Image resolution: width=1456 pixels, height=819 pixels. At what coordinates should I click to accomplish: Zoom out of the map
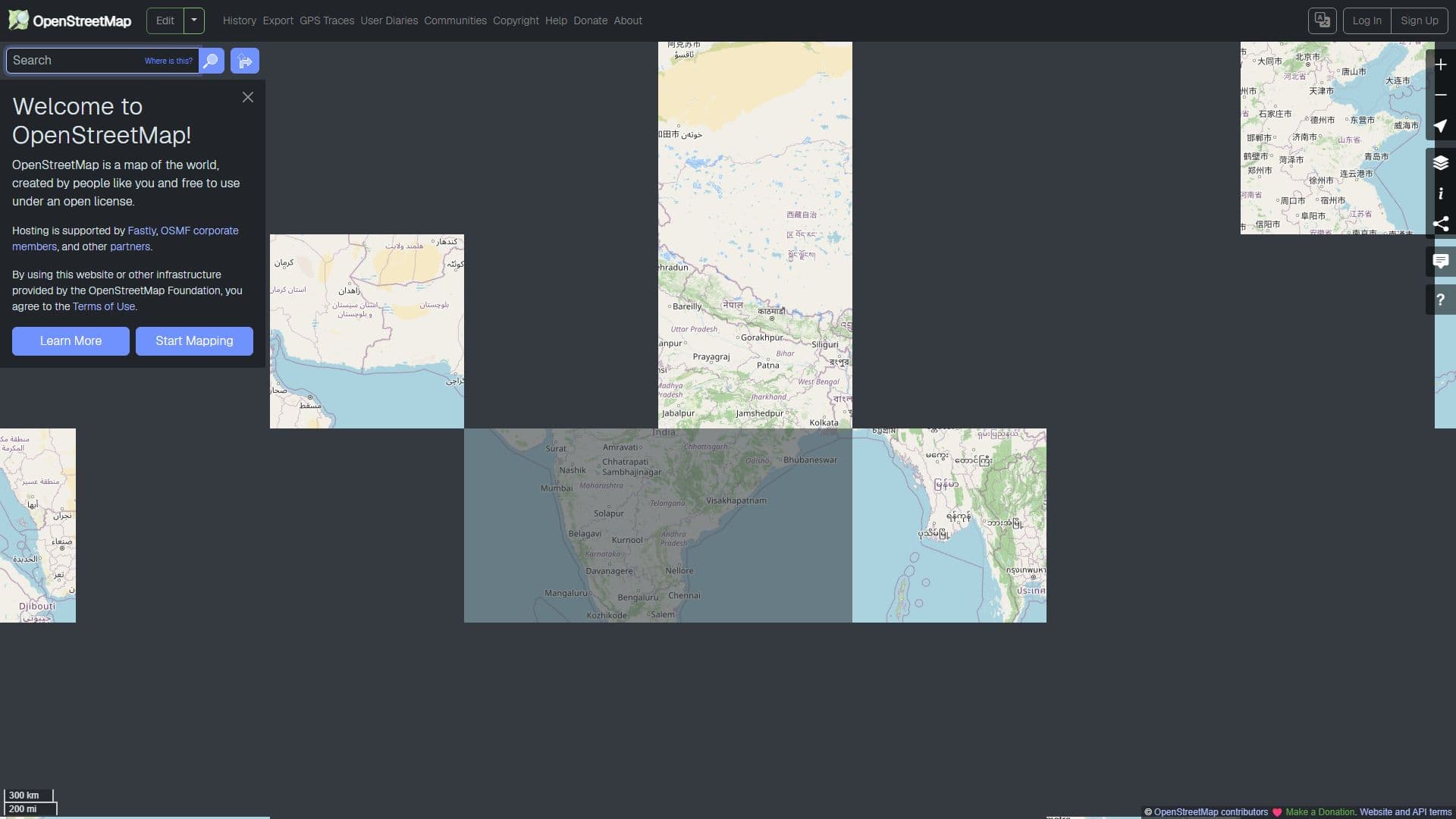[x=1441, y=95]
